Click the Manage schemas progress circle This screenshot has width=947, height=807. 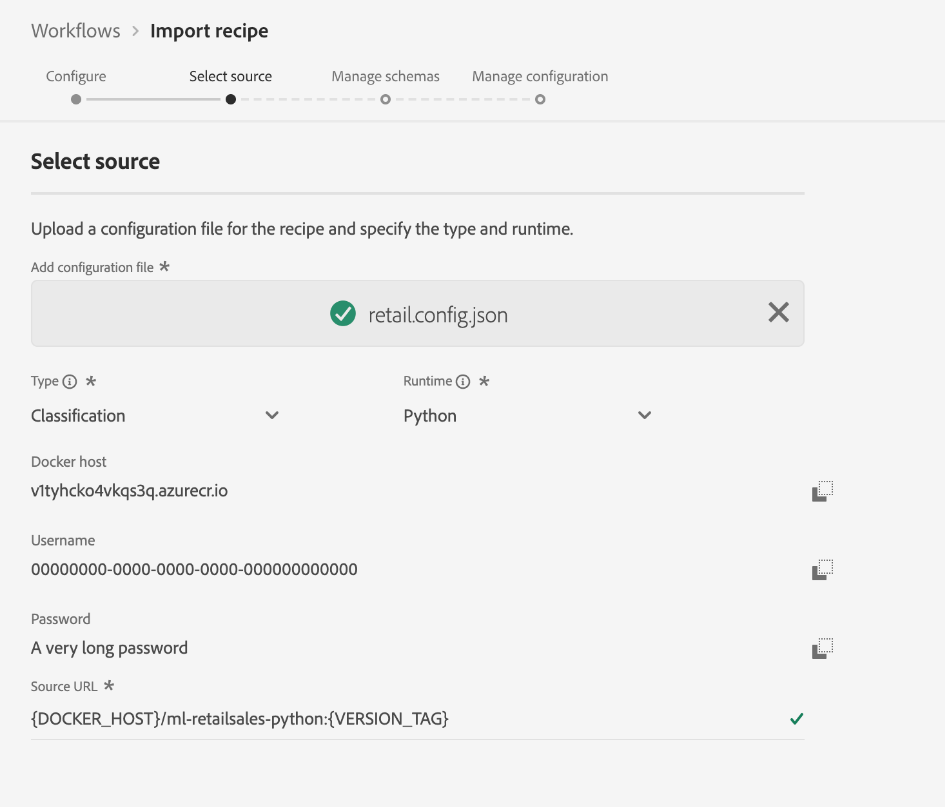pos(385,99)
